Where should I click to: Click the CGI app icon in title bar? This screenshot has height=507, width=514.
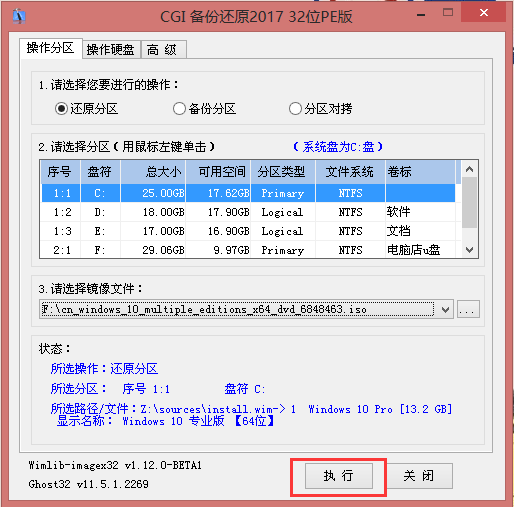point(19,16)
